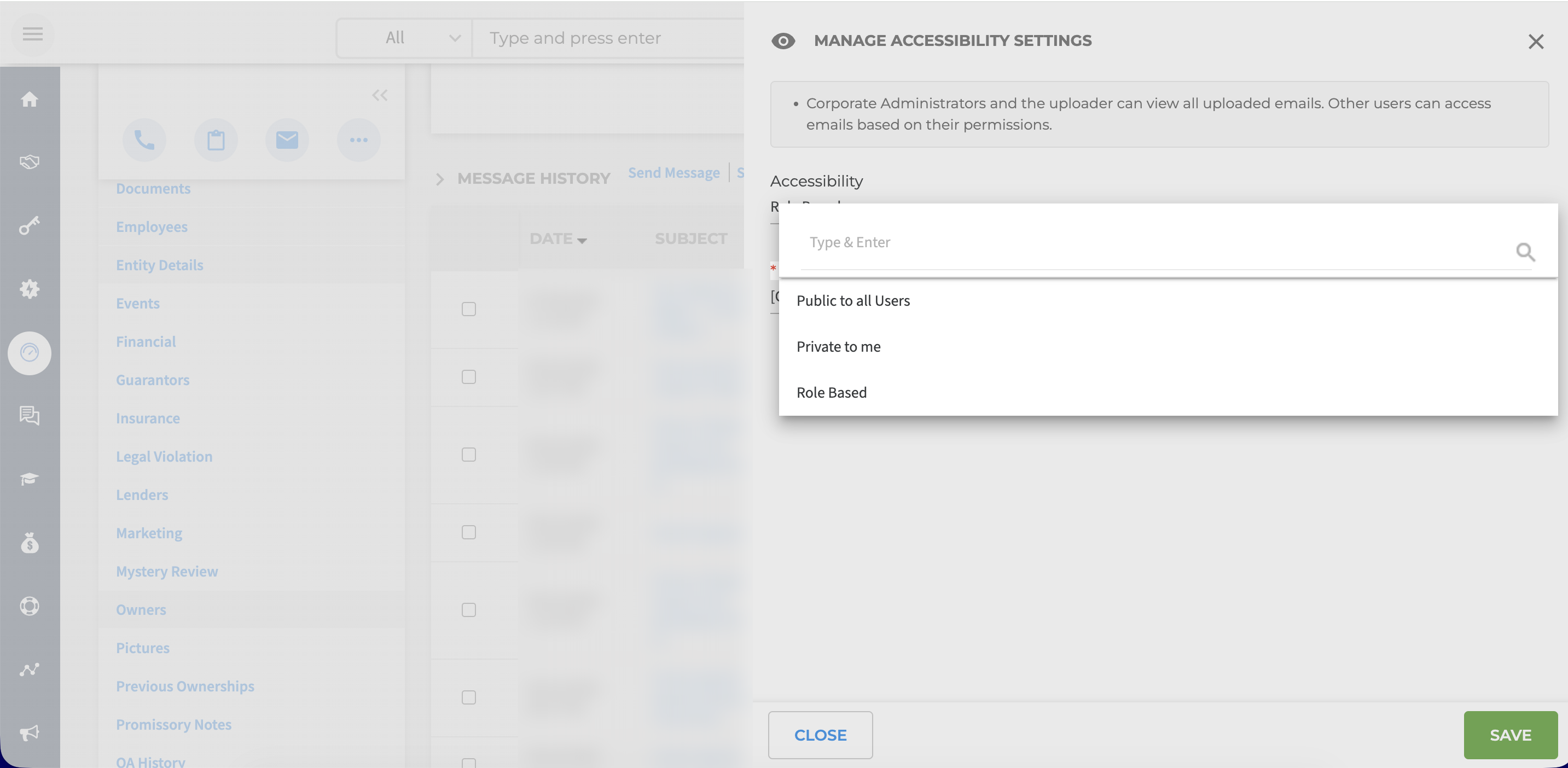Open the money bag icon in sidebar
The image size is (1568, 768).
point(29,542)
